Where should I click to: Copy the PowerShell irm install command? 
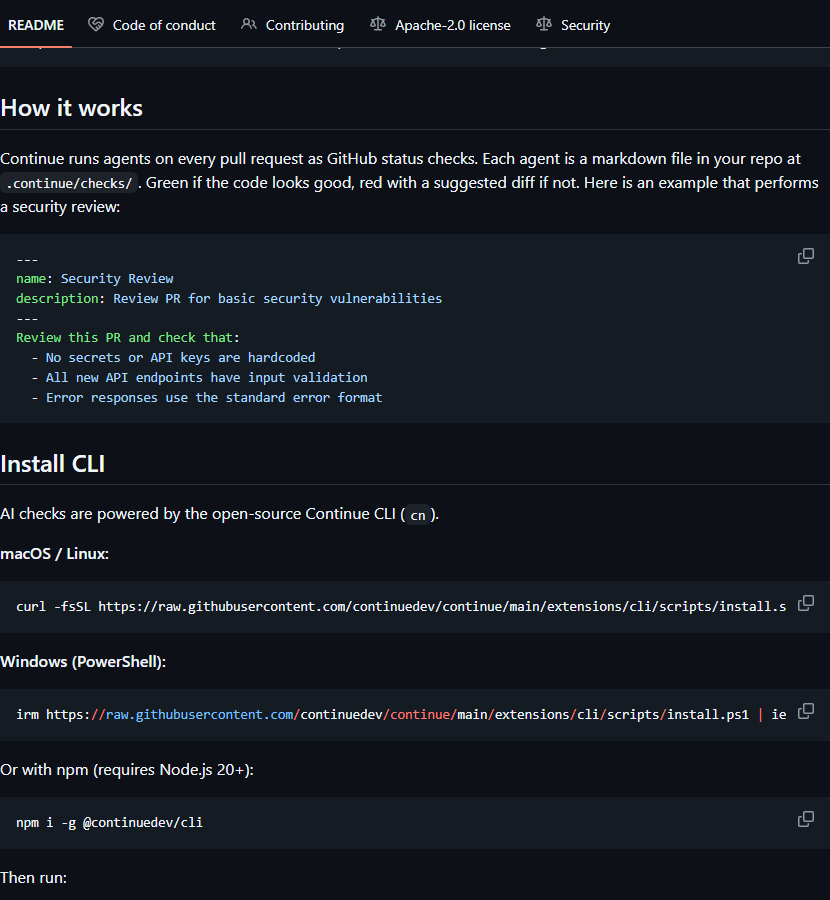click(x=805, y=711)
